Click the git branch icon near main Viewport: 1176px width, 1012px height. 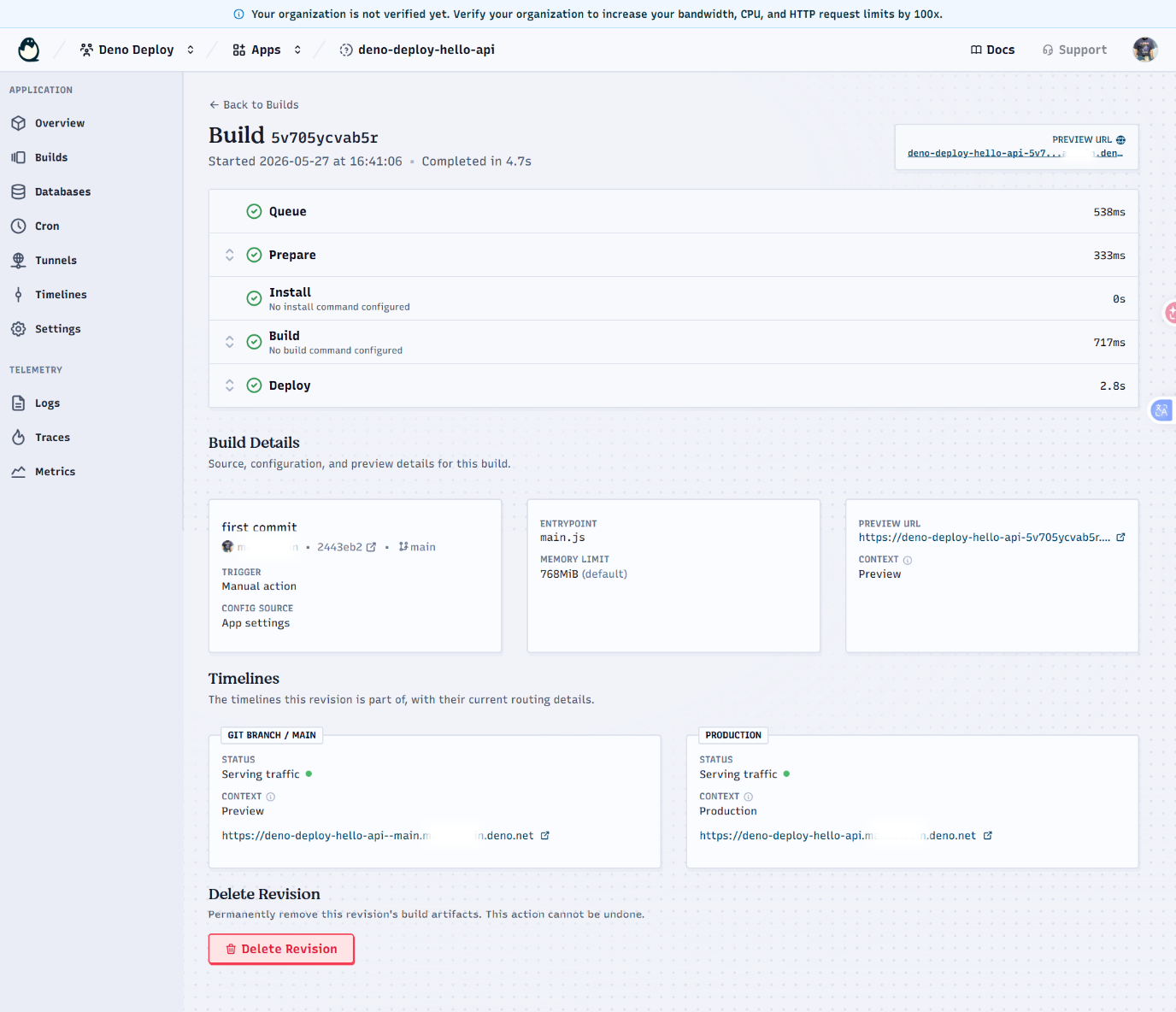tap(403, 547)
